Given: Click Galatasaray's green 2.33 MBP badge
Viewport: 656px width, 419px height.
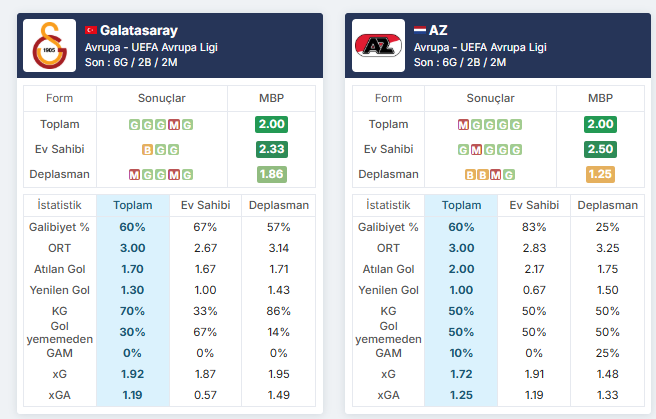Looking at the screenshot, I should point(271,149).
